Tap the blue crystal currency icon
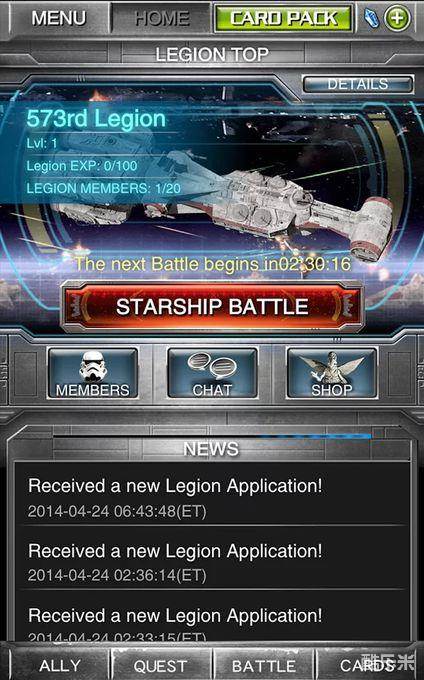Image resolution: width=424 pixels, height=680 pixels. [372, 19]
